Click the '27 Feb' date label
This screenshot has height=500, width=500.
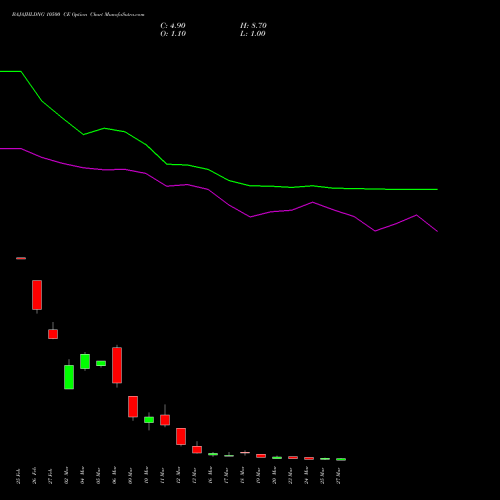point(50,476)
